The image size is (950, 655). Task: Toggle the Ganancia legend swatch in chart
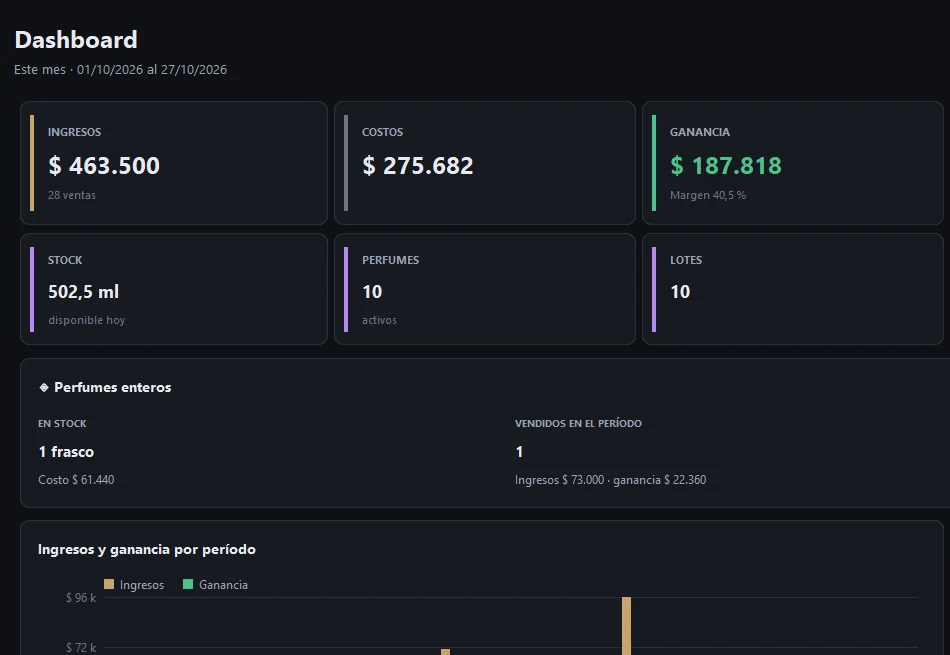(x=188, y=584)
